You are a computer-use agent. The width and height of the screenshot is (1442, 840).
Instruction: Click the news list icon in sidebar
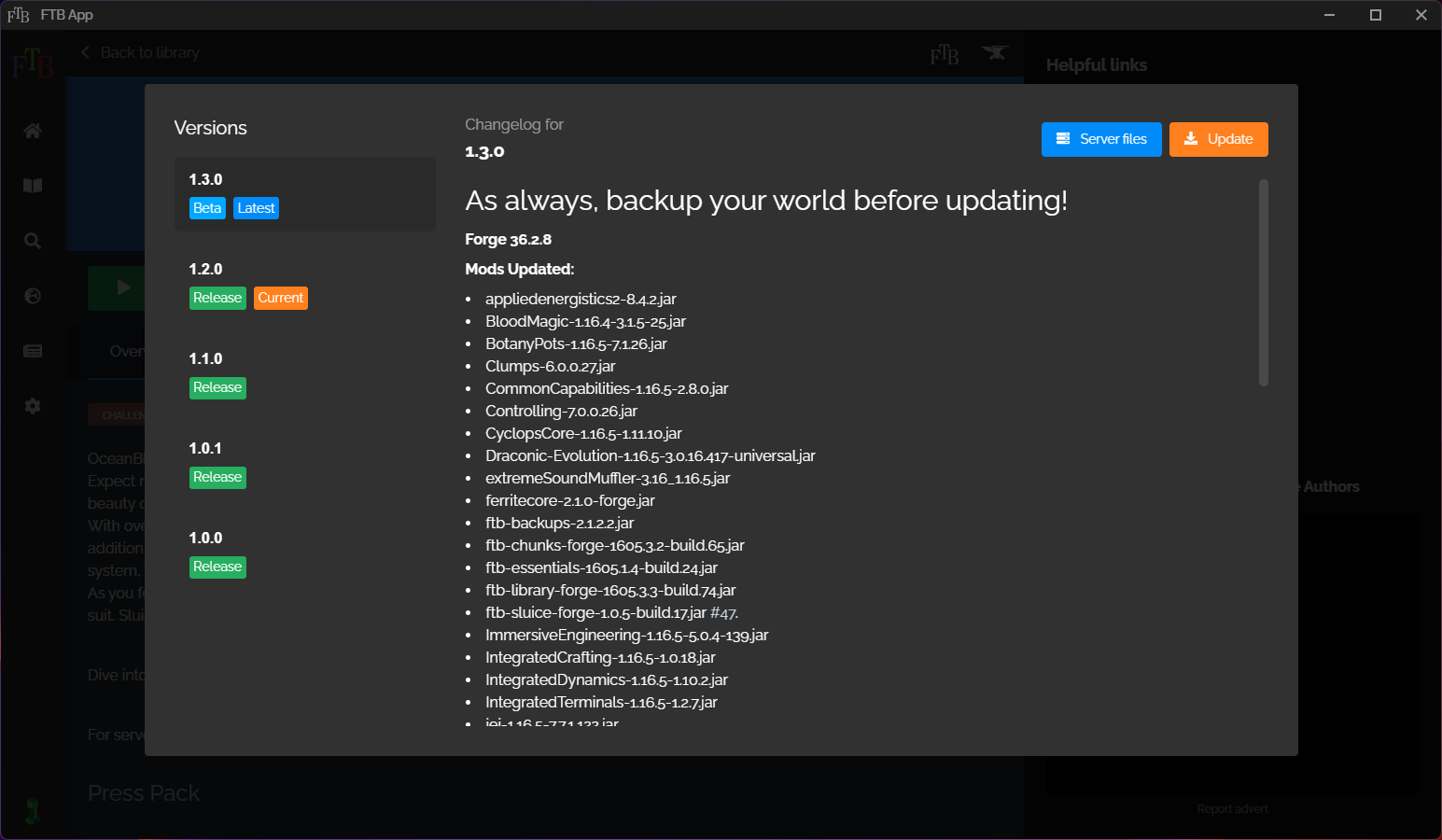click(x=33, y=351)
